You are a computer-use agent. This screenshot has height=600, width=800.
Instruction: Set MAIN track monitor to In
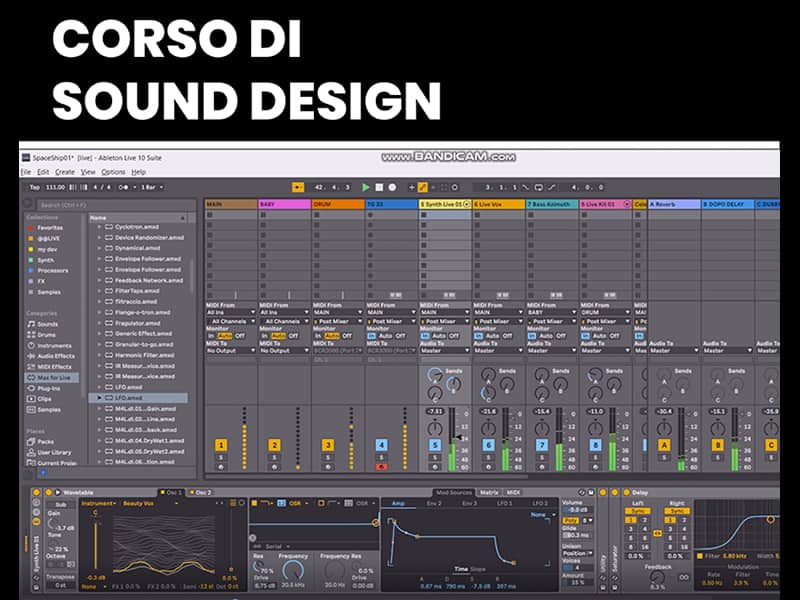tap(211, 336)
